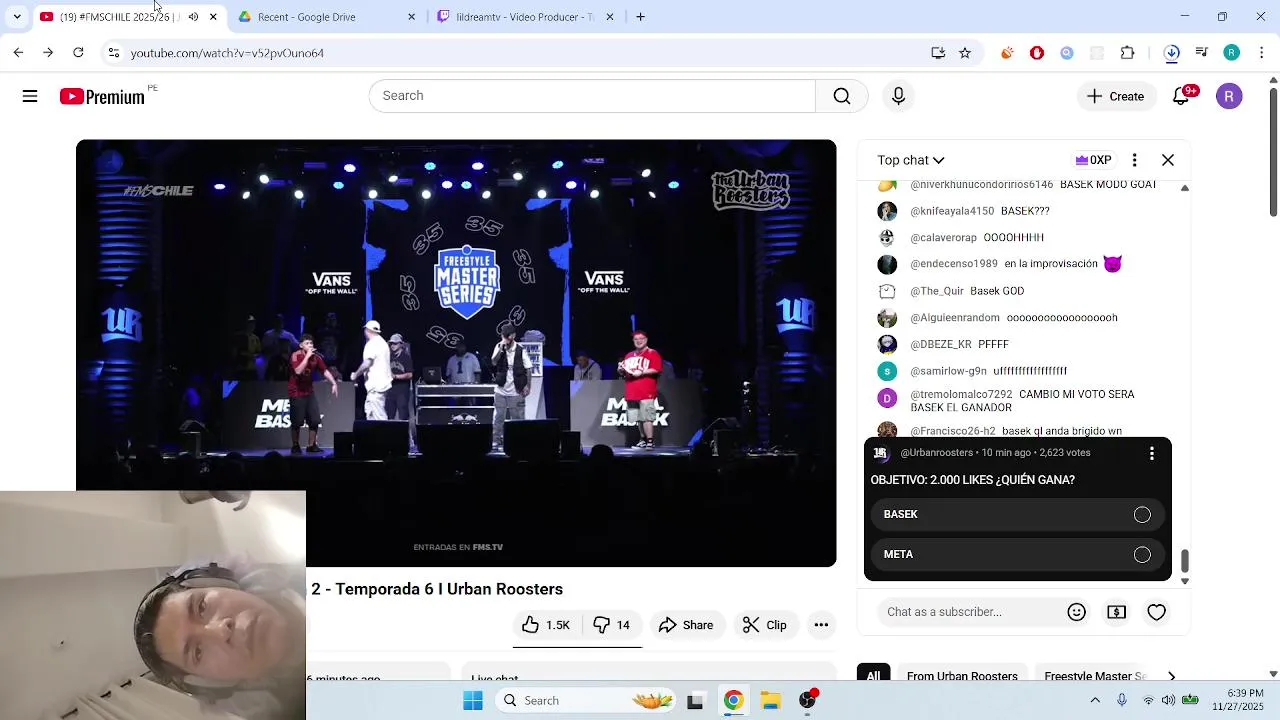Open Chrome three-dot menu

[x=1262, y=53]
